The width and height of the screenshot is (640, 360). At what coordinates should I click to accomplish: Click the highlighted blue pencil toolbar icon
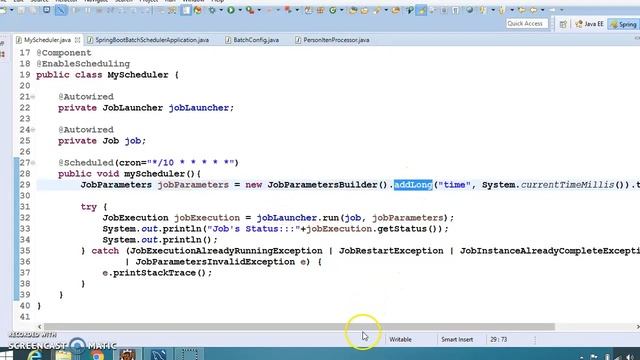[61, 10]
